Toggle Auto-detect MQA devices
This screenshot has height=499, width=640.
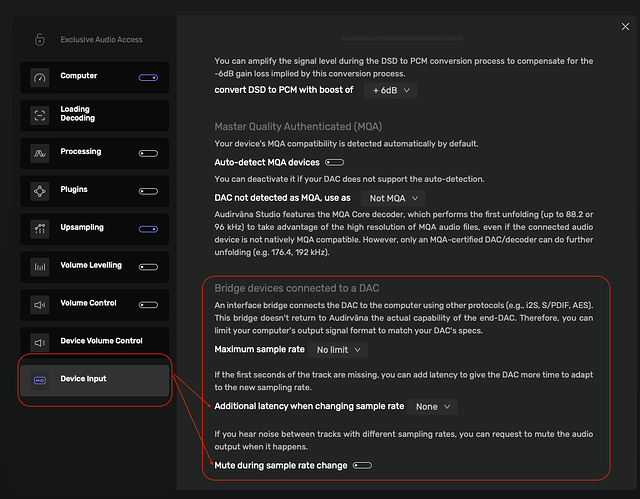(334, 162)
